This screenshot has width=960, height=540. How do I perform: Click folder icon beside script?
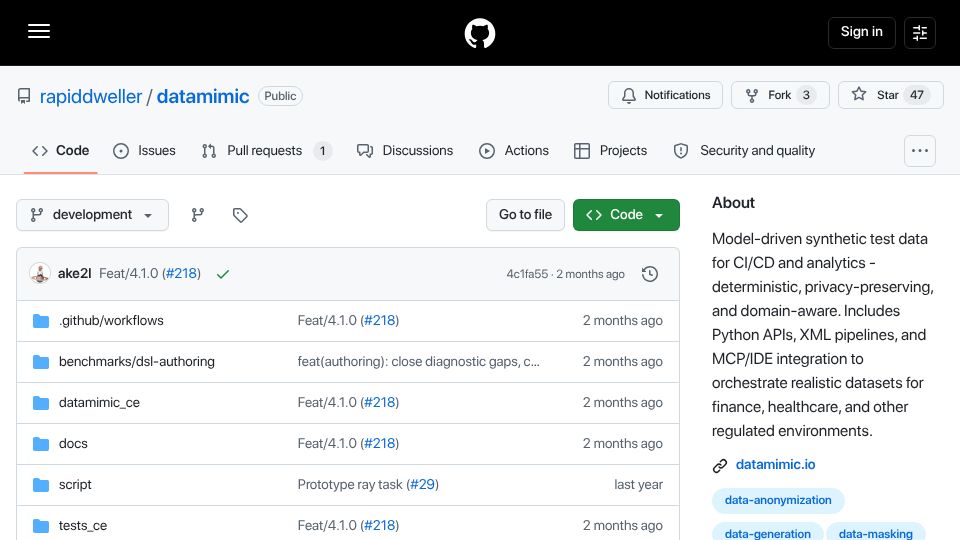tap(41, 485)
